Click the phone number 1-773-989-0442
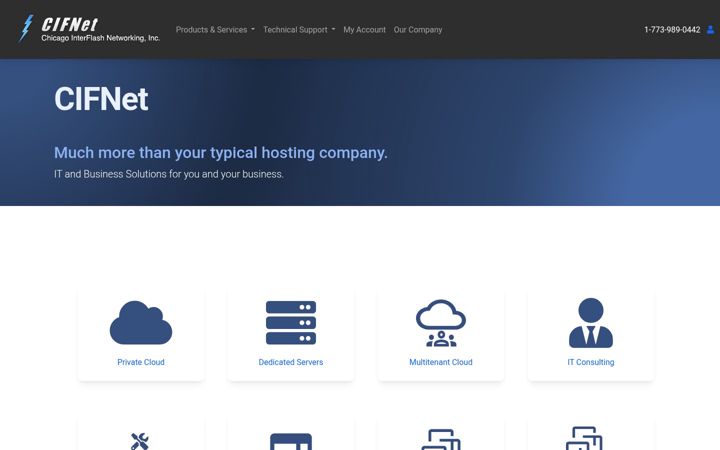 click(x=672, y=29)
